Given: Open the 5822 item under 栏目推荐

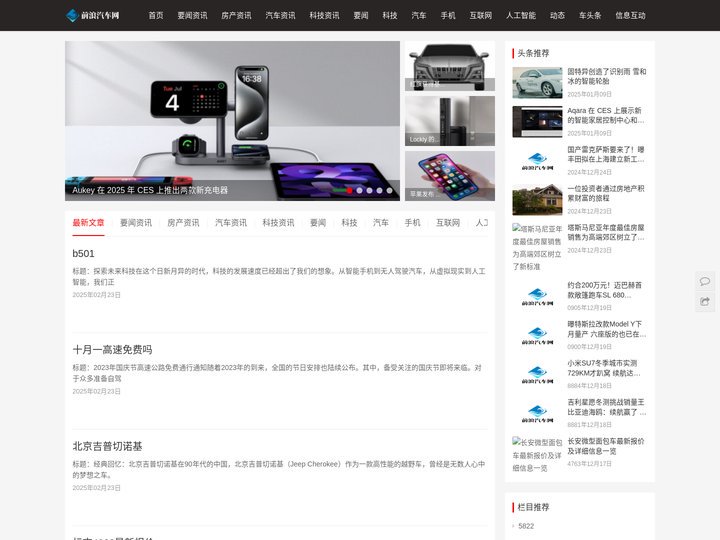Looking at the screenshot, I should (526, 526).
